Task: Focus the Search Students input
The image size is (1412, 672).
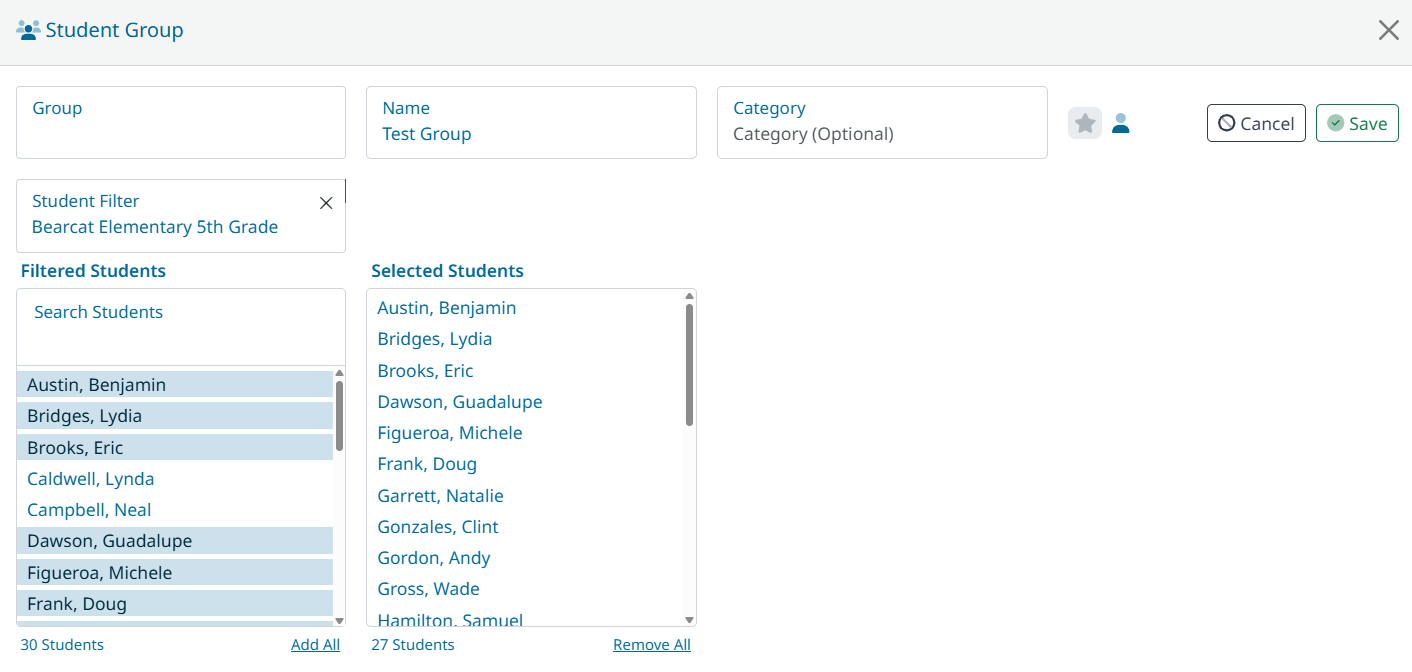Action: click(180, 326)
